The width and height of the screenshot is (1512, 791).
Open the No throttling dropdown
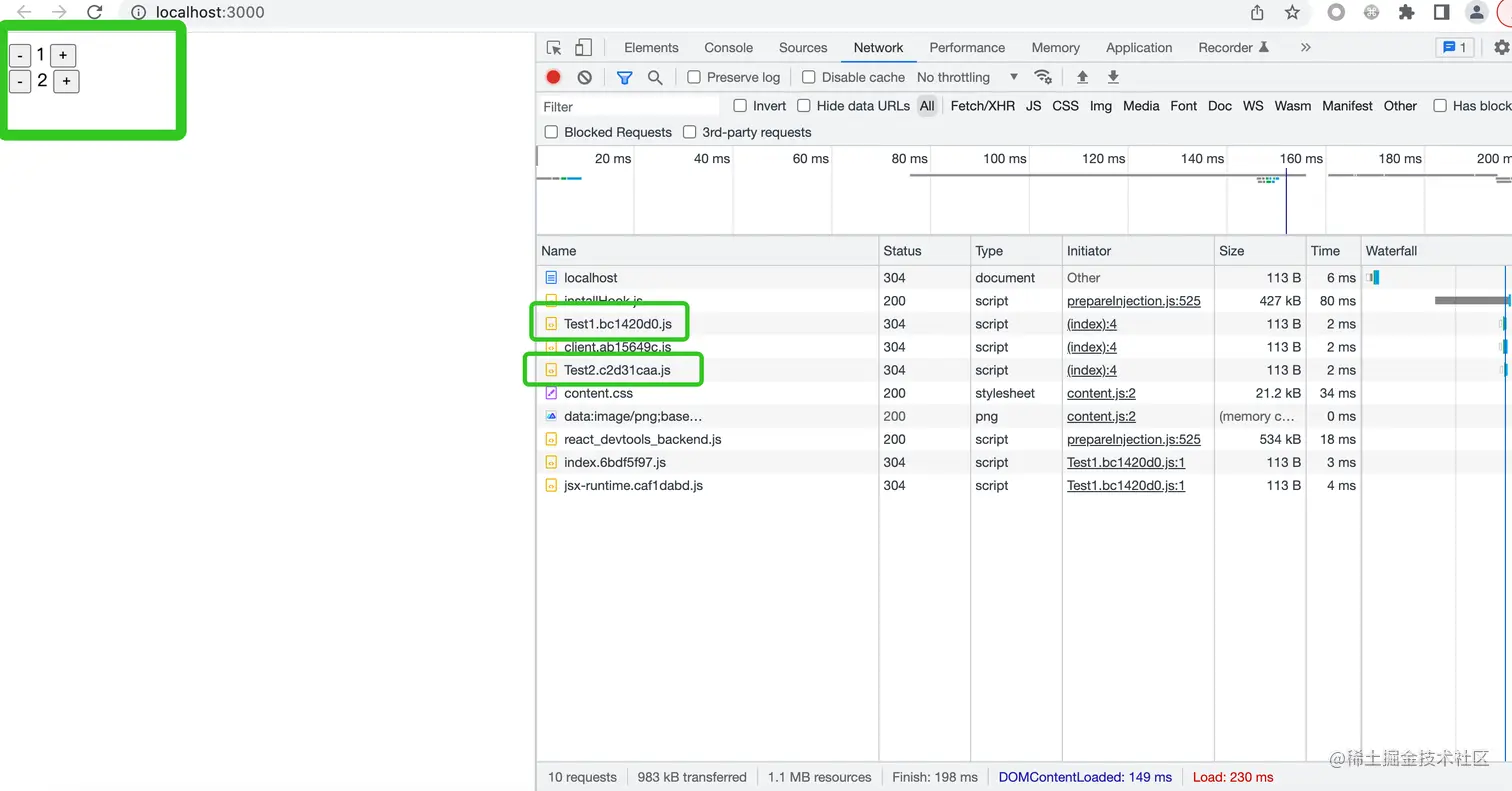tap(967, 77)
